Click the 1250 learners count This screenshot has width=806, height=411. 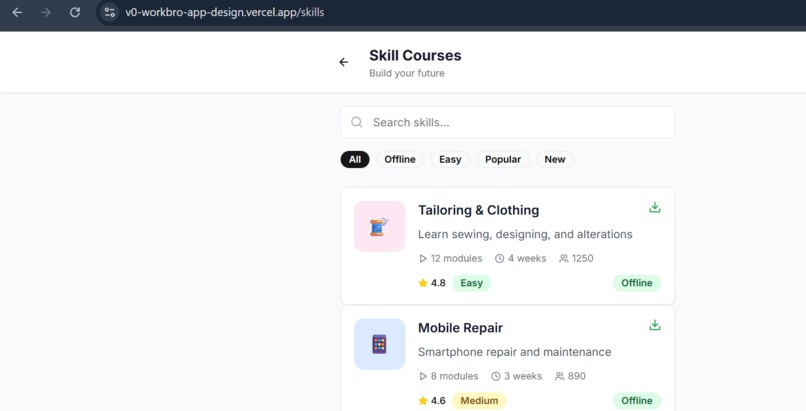[x=582, y=258]
